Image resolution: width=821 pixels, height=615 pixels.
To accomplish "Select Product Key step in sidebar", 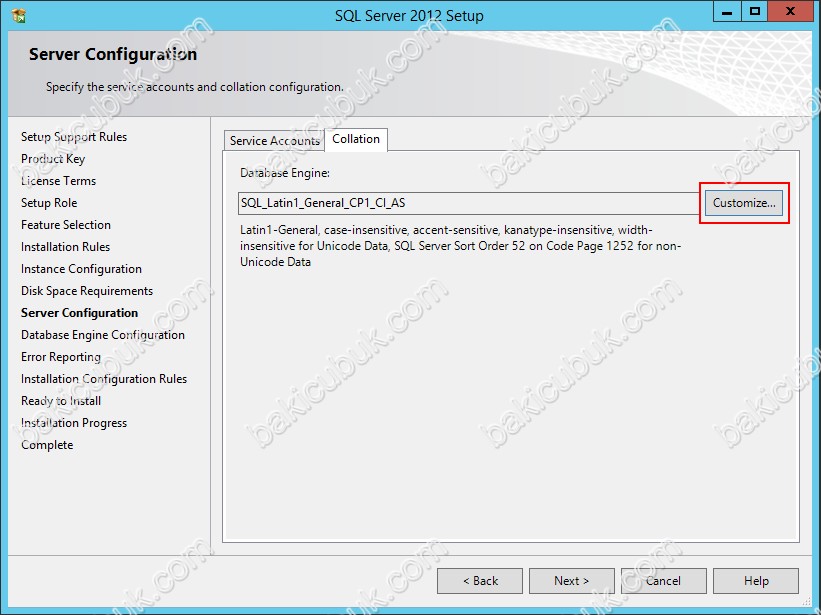I will 53,159.
